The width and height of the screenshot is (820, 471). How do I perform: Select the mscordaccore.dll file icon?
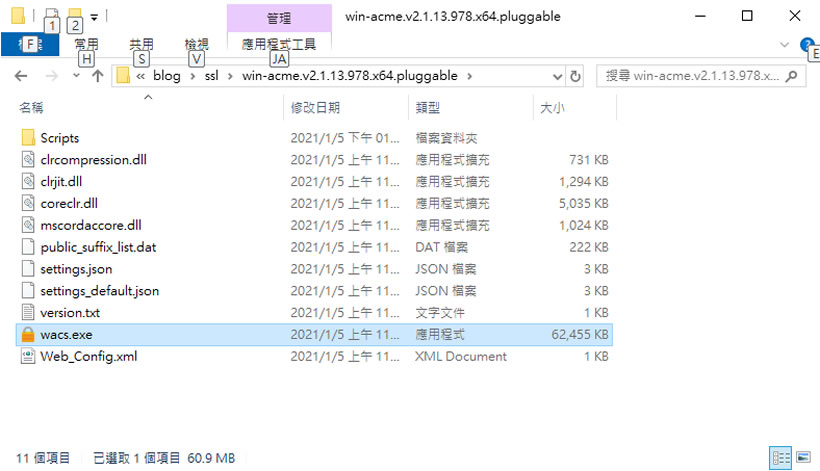click(28, 225)
